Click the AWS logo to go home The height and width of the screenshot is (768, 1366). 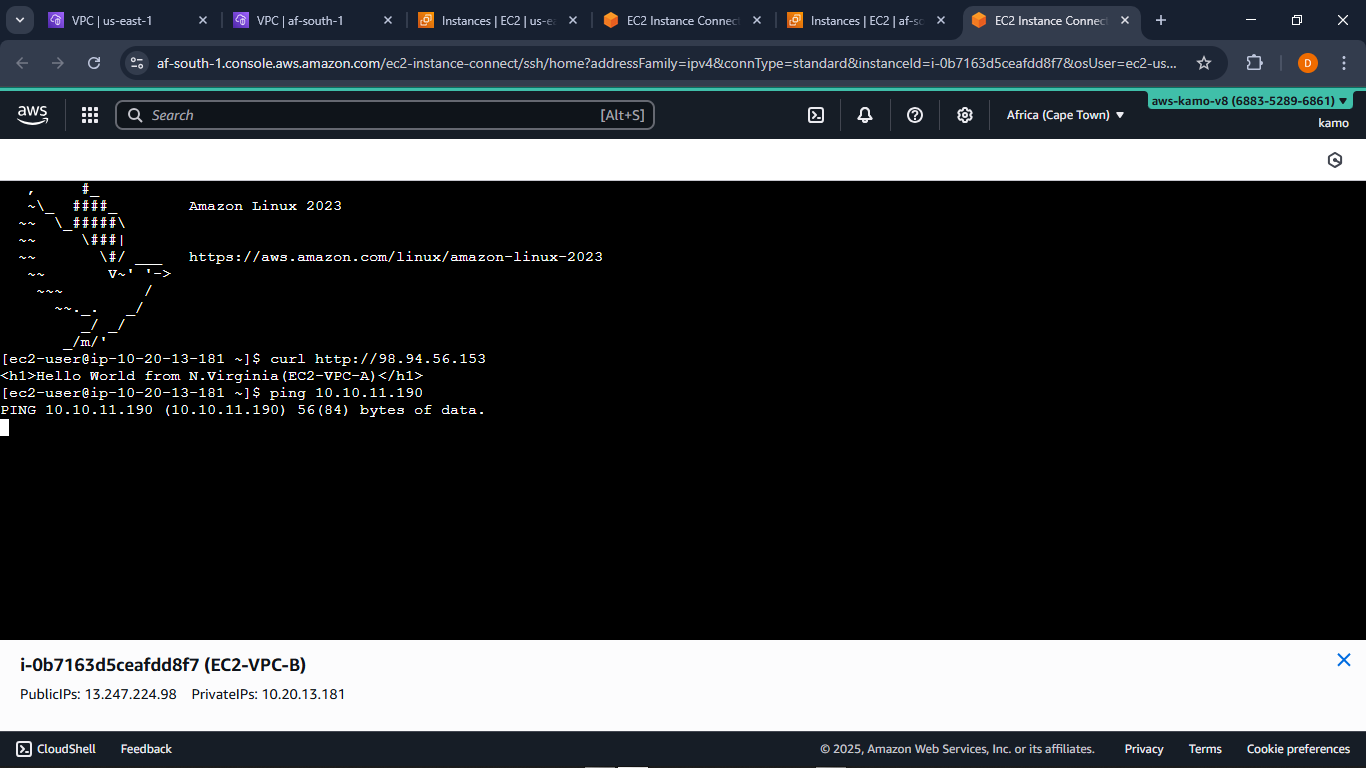pyautogui.click(x=32, y=114)
